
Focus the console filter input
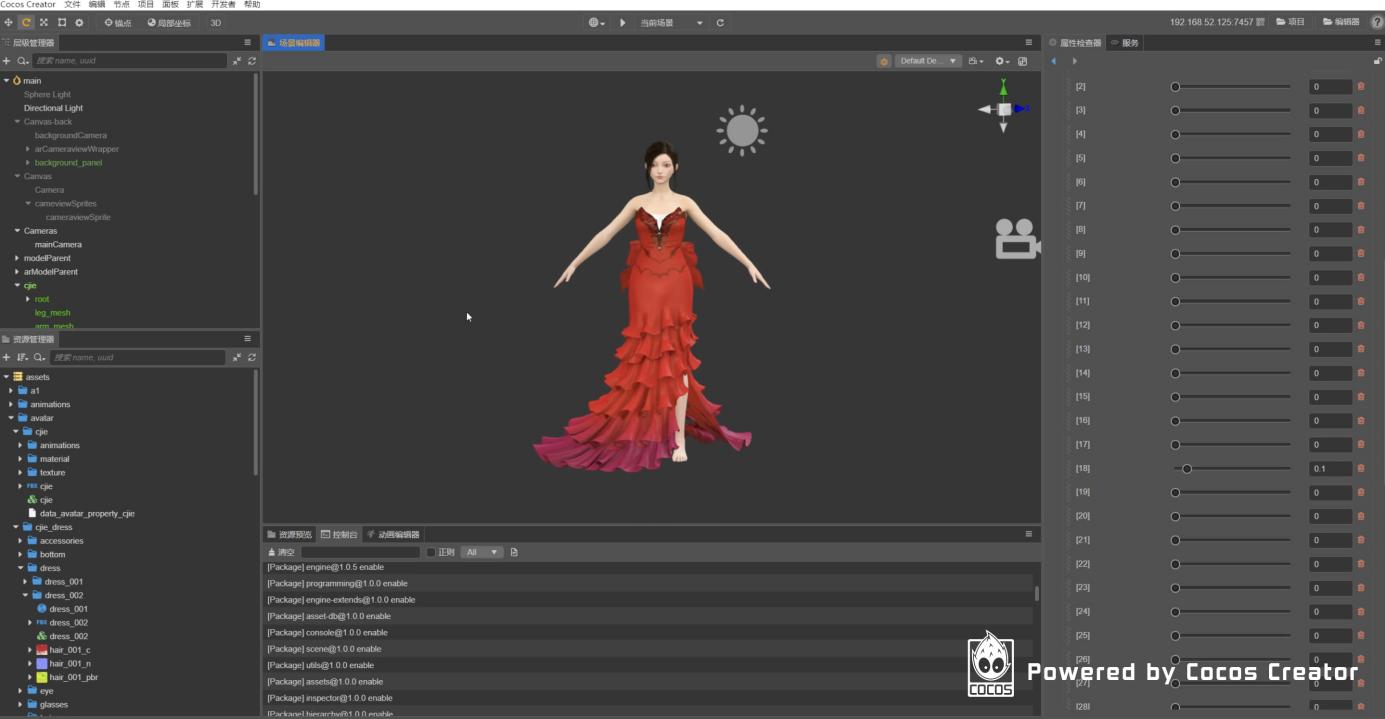[360, 552]
